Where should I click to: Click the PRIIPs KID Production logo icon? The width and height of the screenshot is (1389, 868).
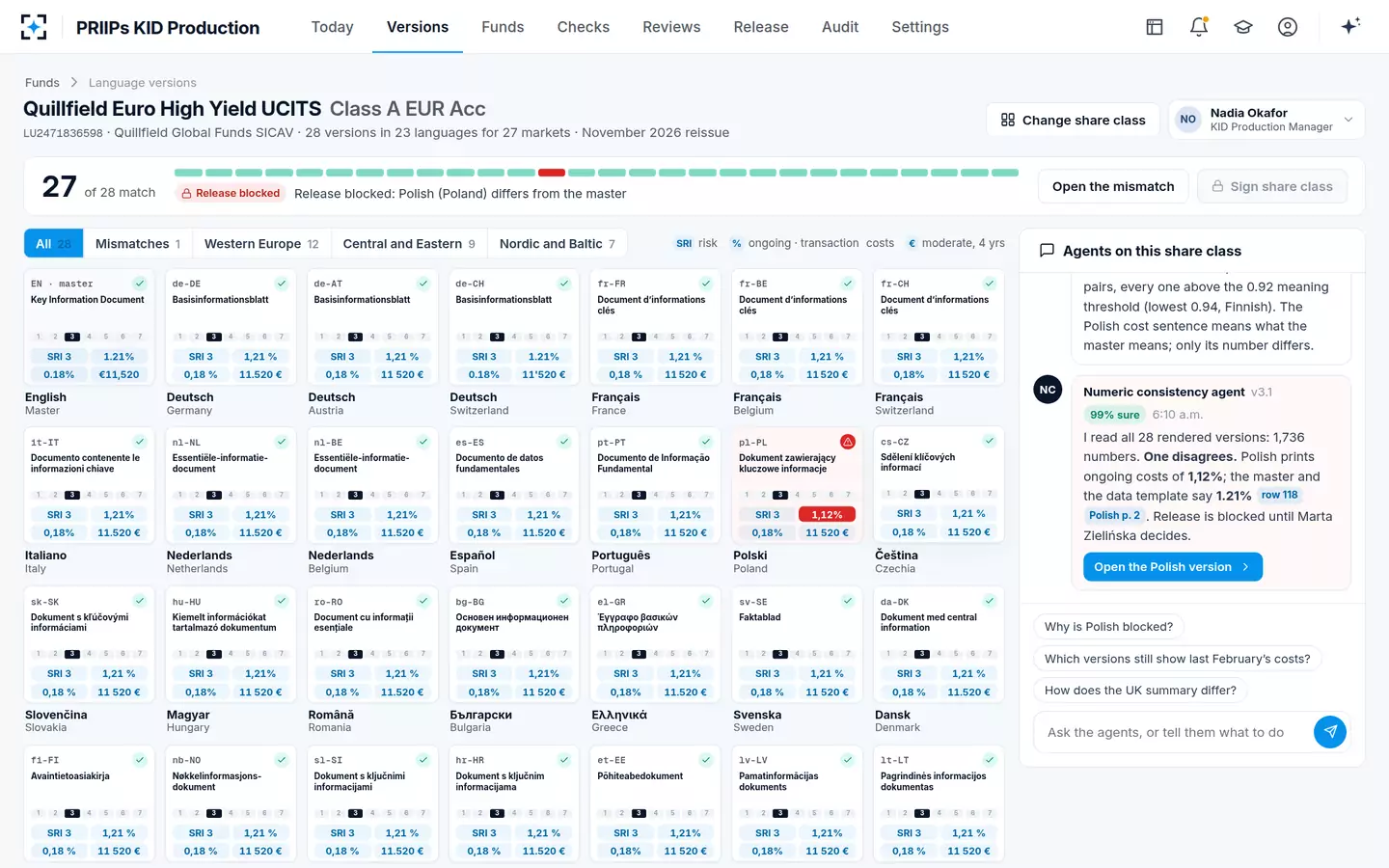(34, 27)
